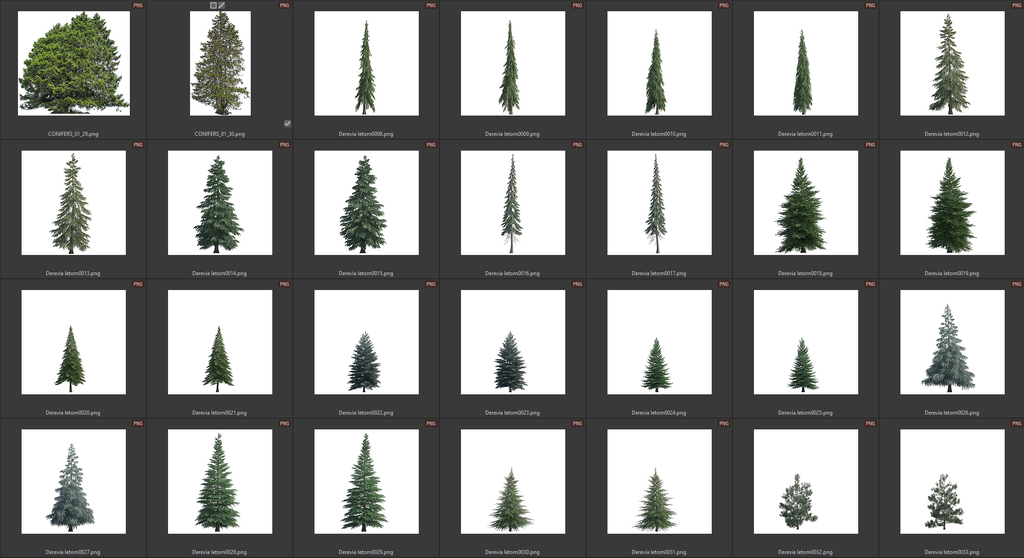Select the Derevia letom0008.png tree thumbnail
This screenshot has height=558, width=1024.
366,63
